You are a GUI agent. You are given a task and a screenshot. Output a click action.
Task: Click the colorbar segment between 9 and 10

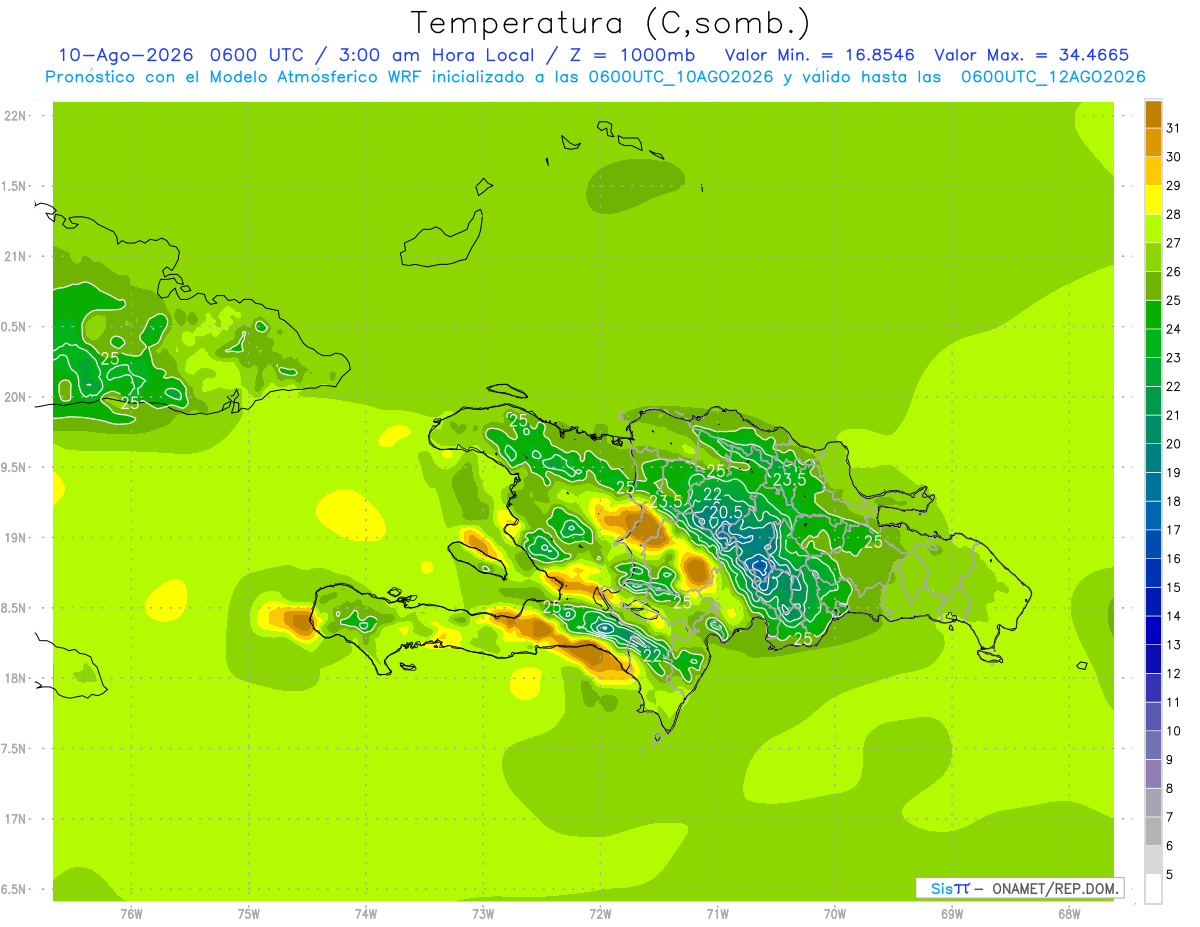1153,746
